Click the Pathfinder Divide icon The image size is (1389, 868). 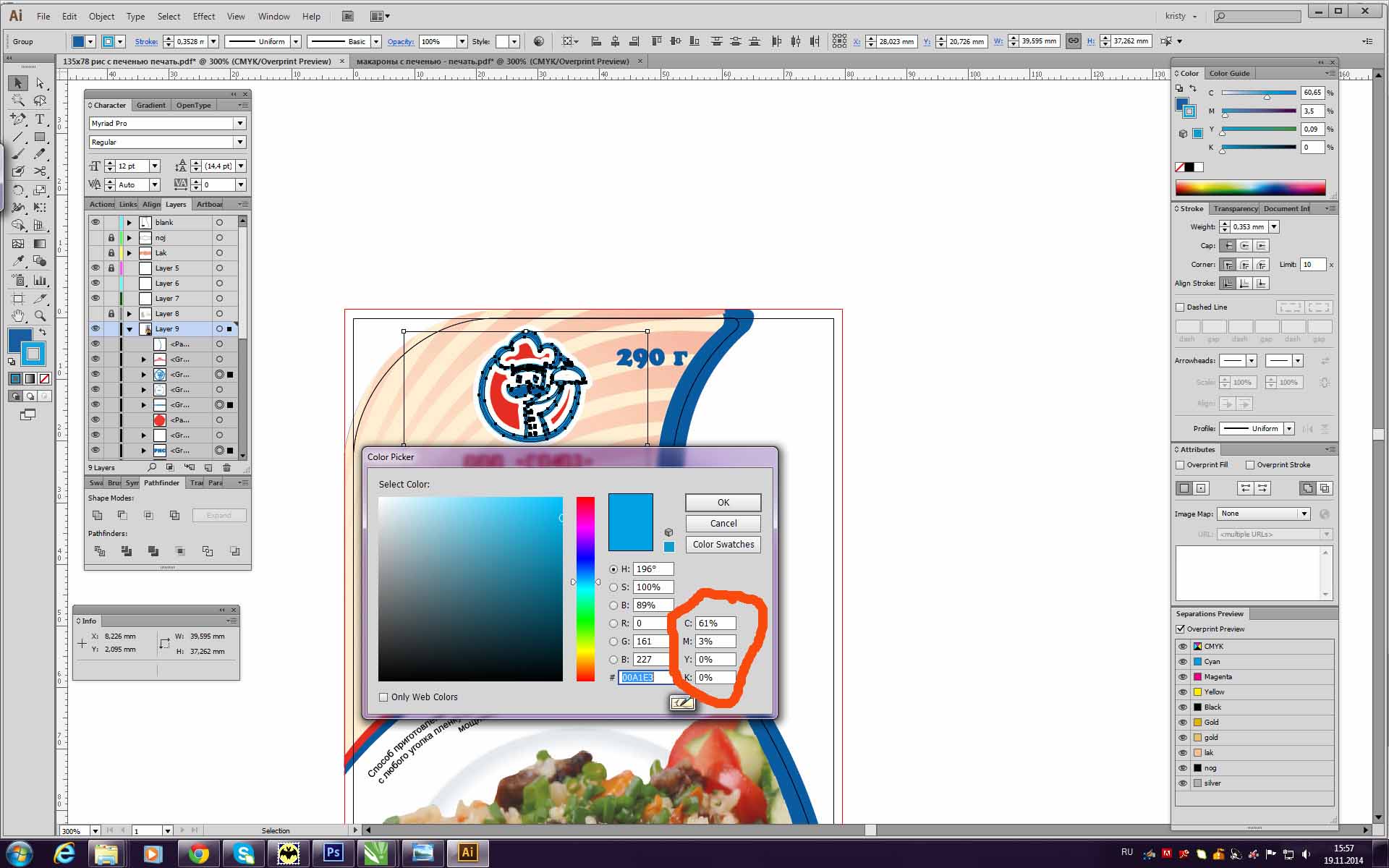pyautogui.click(x=100, y=551)
